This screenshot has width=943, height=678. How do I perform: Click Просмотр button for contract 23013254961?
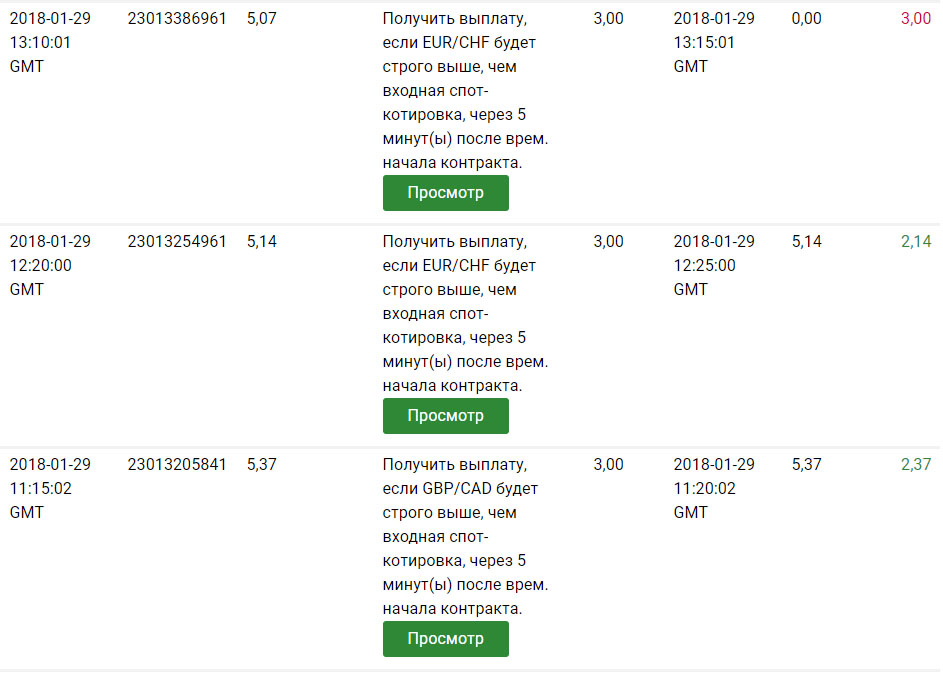click(445, 416)
